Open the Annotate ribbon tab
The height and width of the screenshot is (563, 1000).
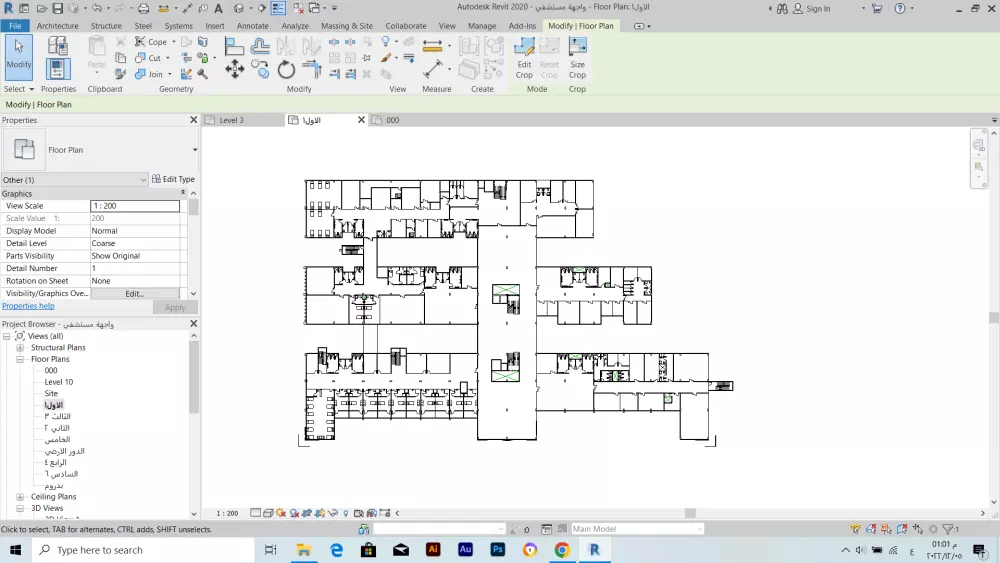253,26
